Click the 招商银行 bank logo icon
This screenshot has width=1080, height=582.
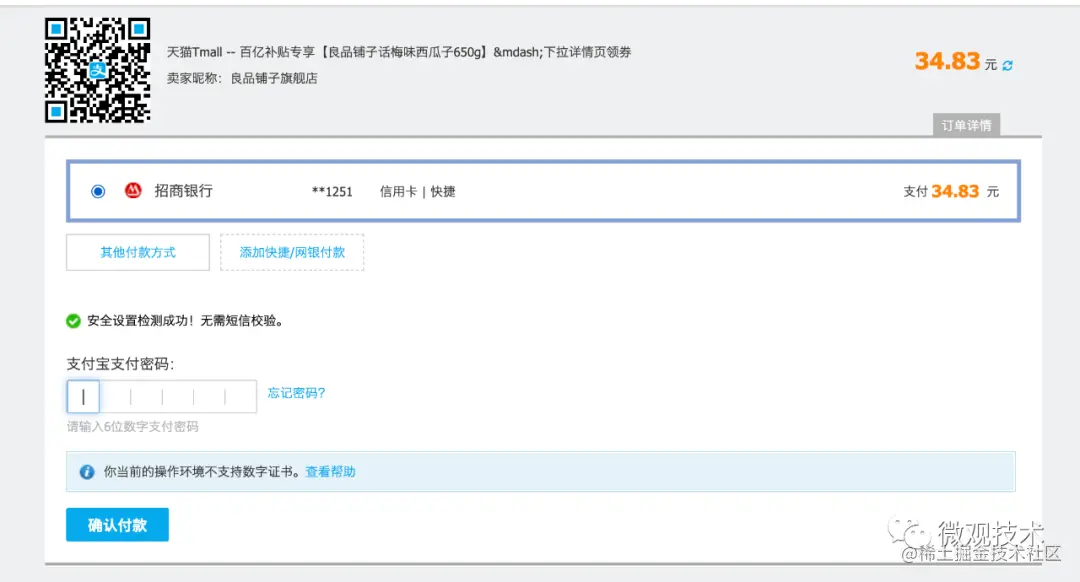(x=133, y=191)
